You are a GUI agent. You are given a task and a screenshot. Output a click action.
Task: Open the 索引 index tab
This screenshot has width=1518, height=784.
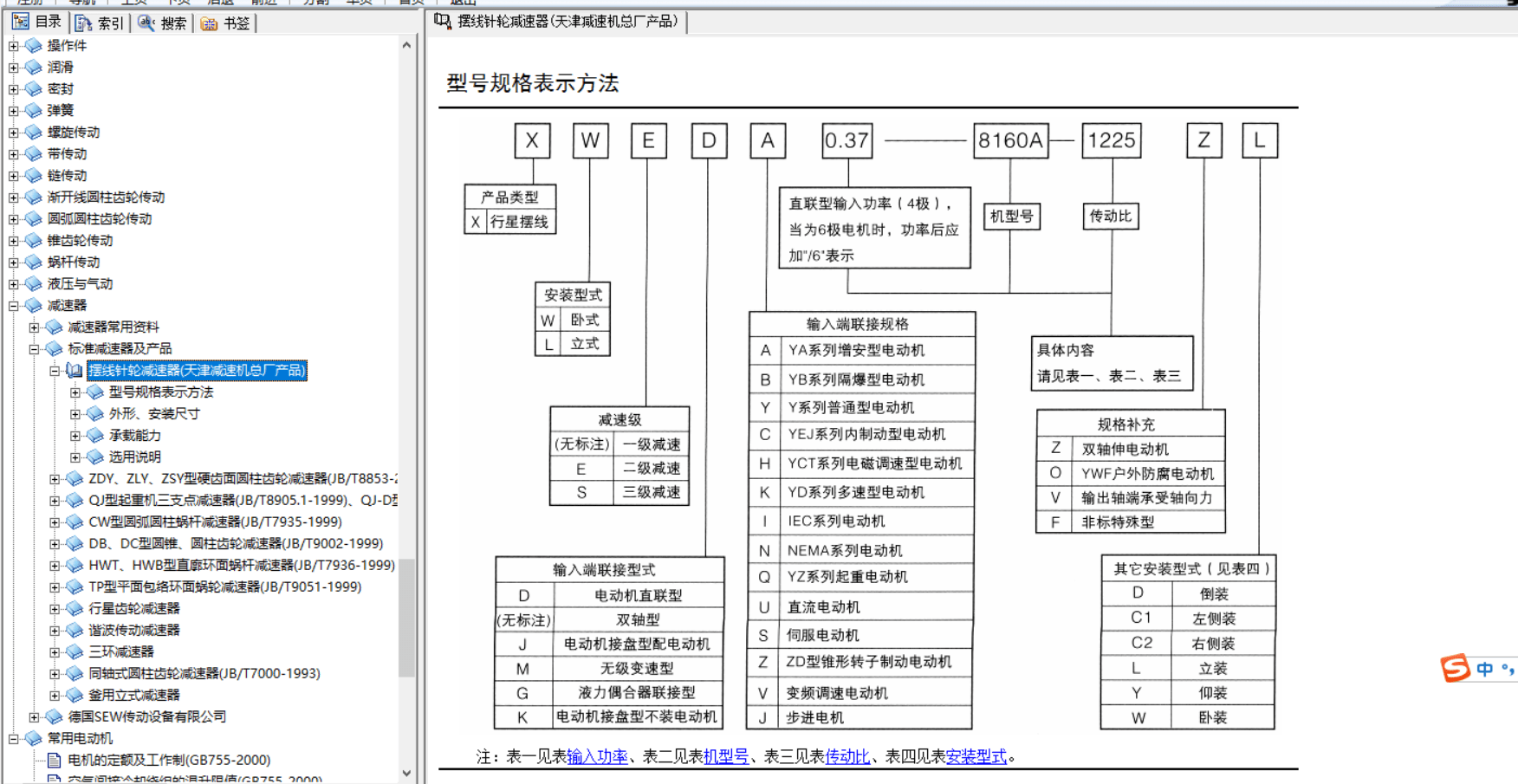click(x=100, y=23)
